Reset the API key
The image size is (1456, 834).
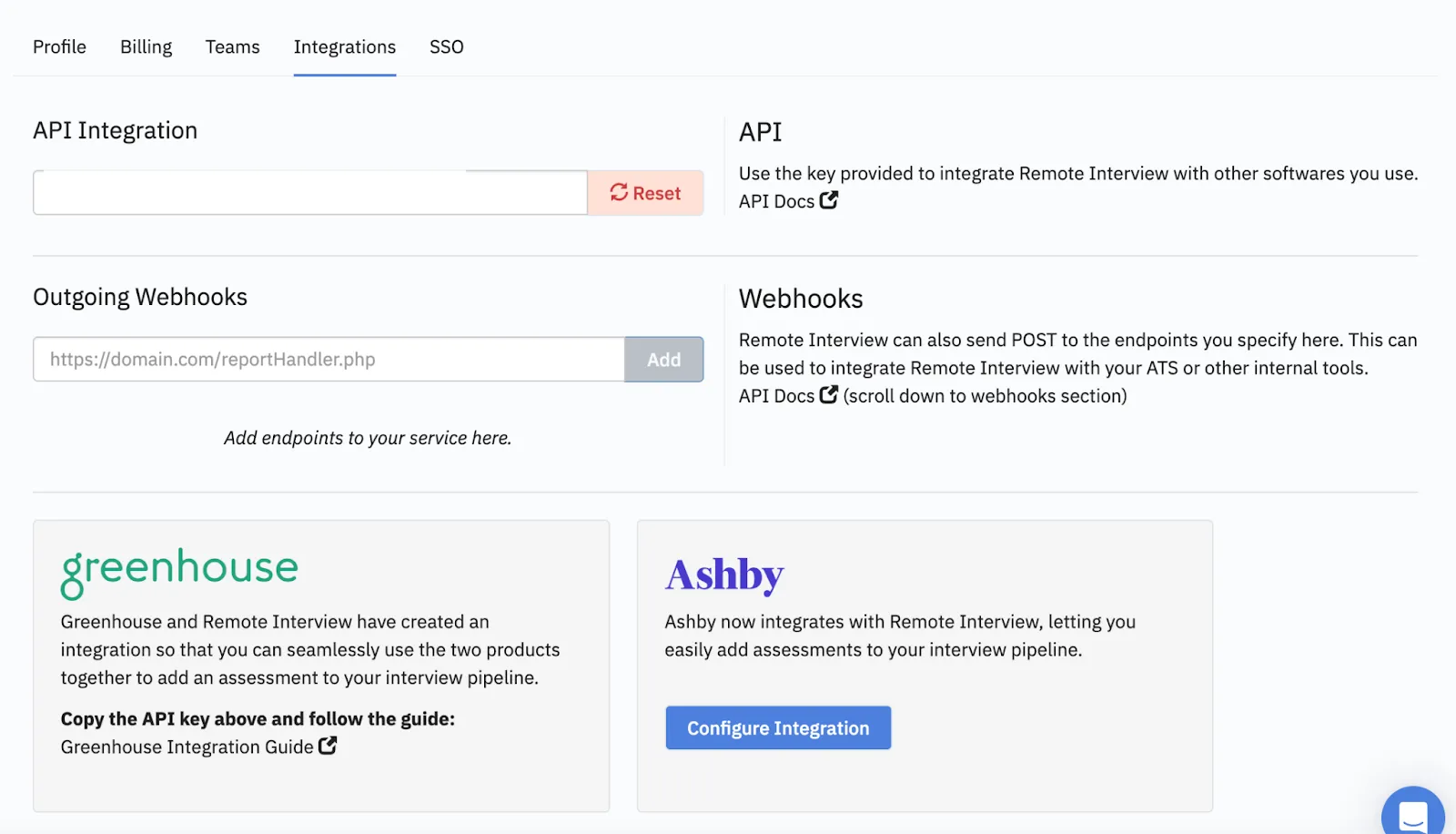pos(645,193)
